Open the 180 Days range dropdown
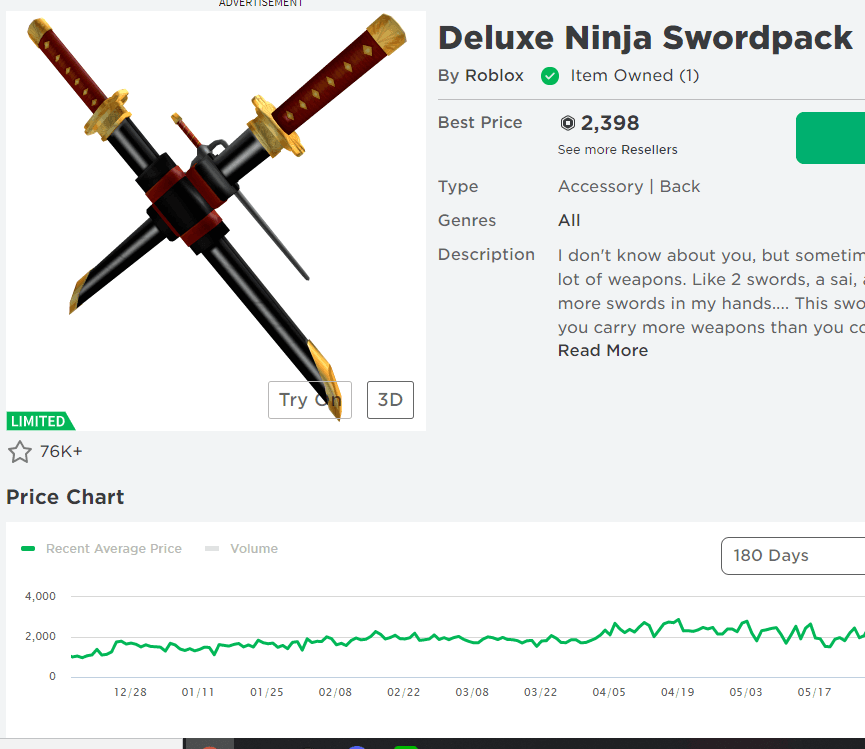 (792, 556)
